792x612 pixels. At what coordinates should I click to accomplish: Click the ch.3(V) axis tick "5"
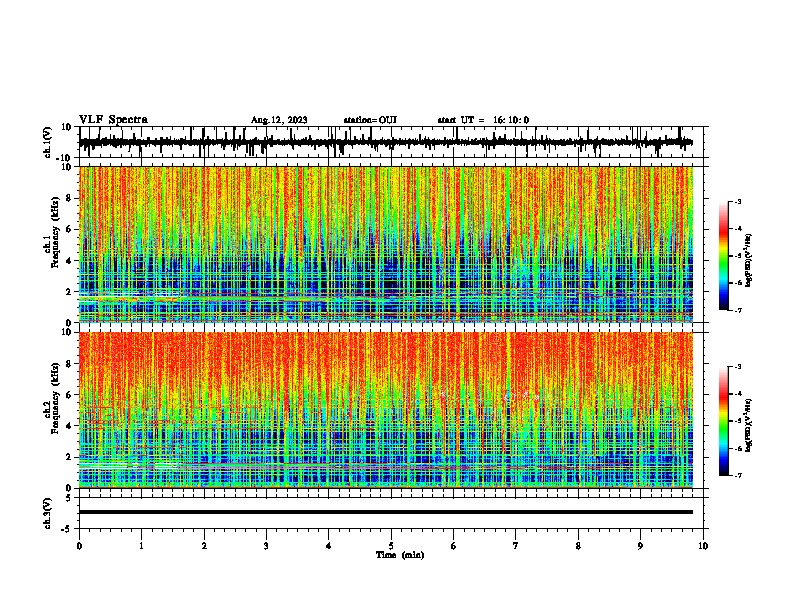click(x=70, y=498)
